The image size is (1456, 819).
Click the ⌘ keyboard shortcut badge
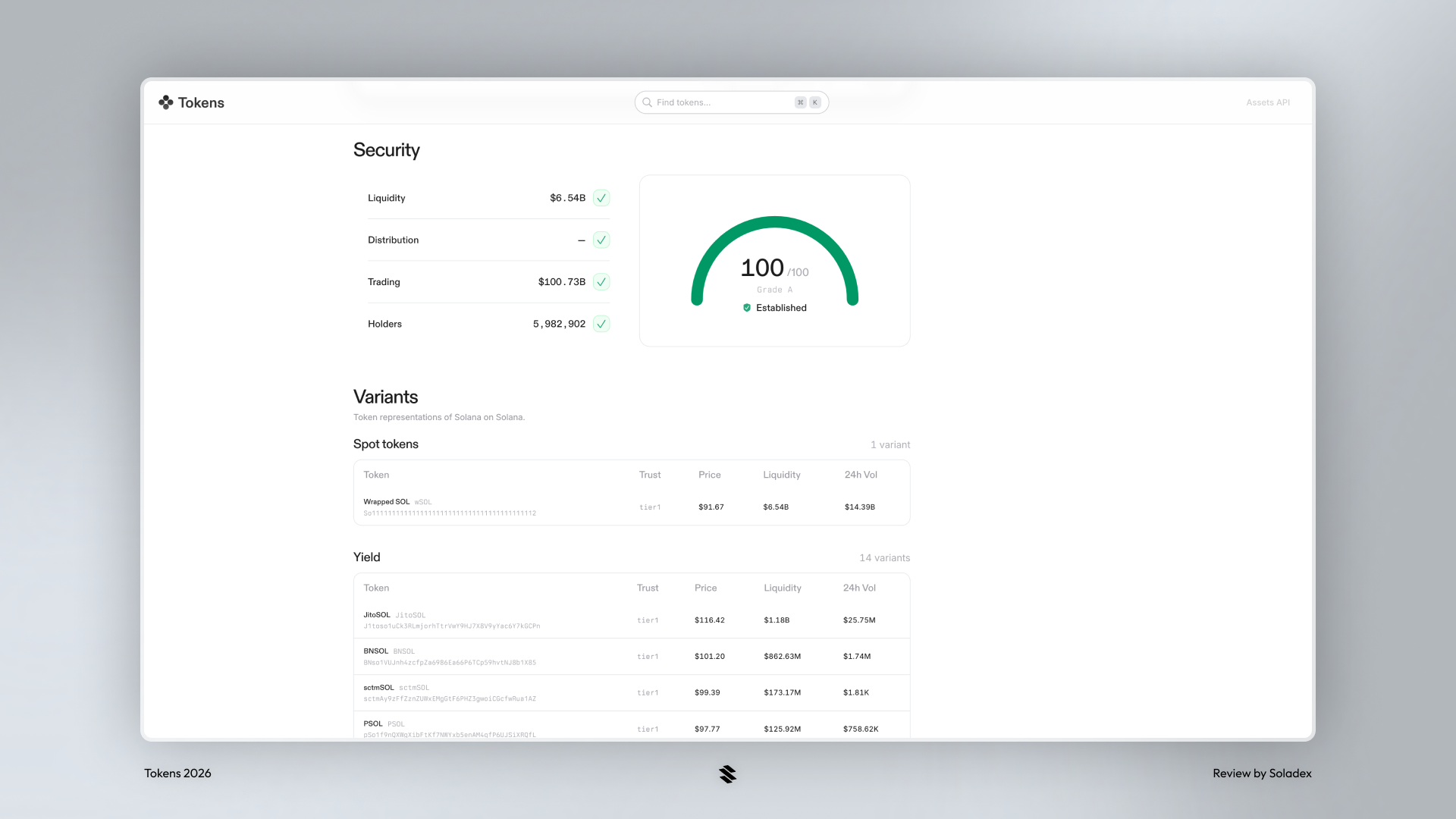click(x=800, y=102)
